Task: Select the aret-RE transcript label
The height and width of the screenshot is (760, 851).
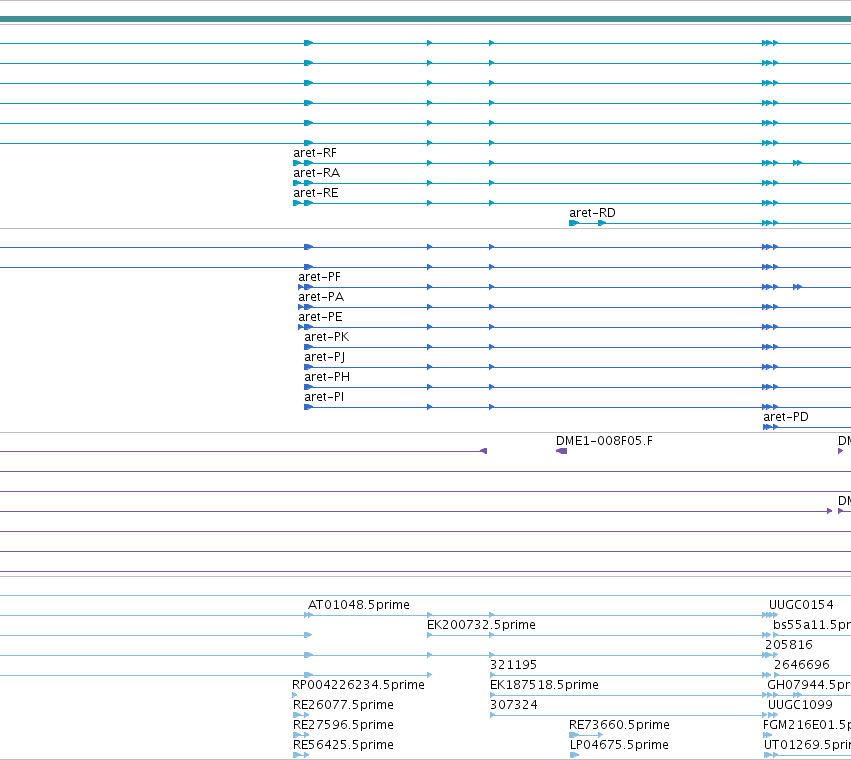Action: pyautogui.click(x=316, y=193)
